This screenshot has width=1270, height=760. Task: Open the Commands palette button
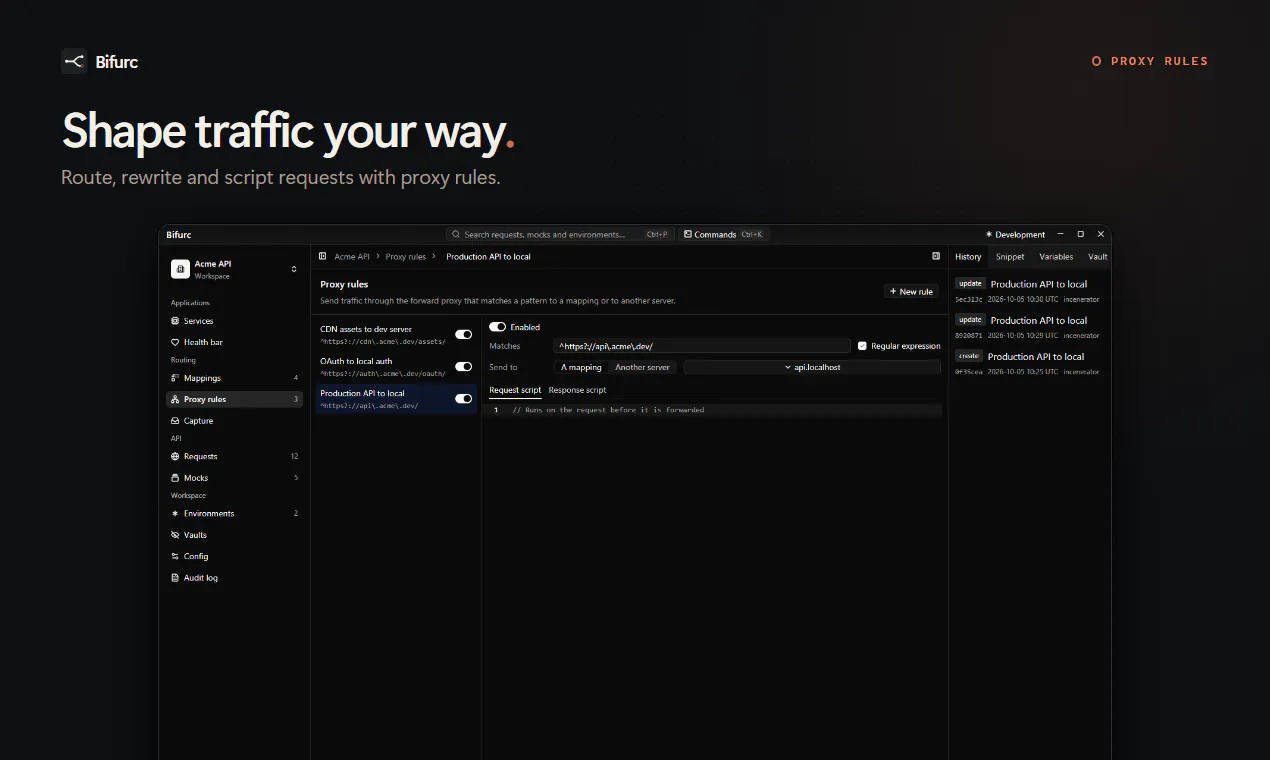pos(724,235)
